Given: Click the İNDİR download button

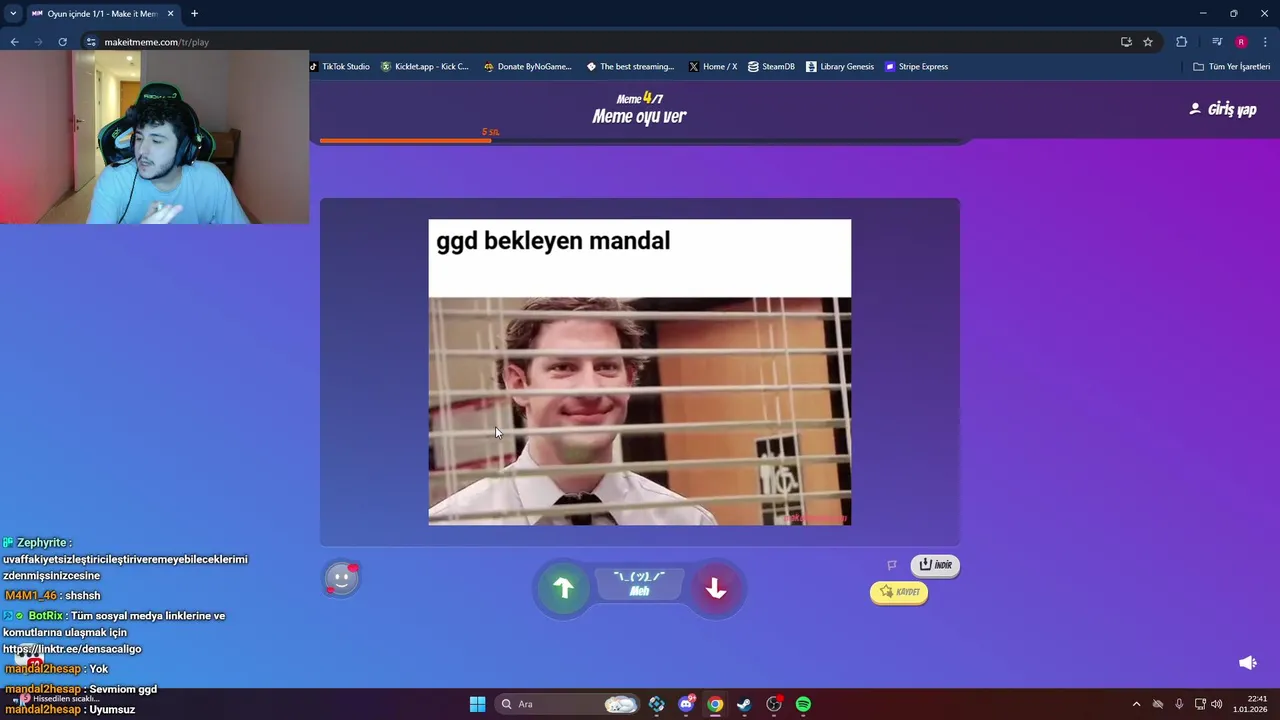Looking at the screenshot, I should tap(935, 565).
